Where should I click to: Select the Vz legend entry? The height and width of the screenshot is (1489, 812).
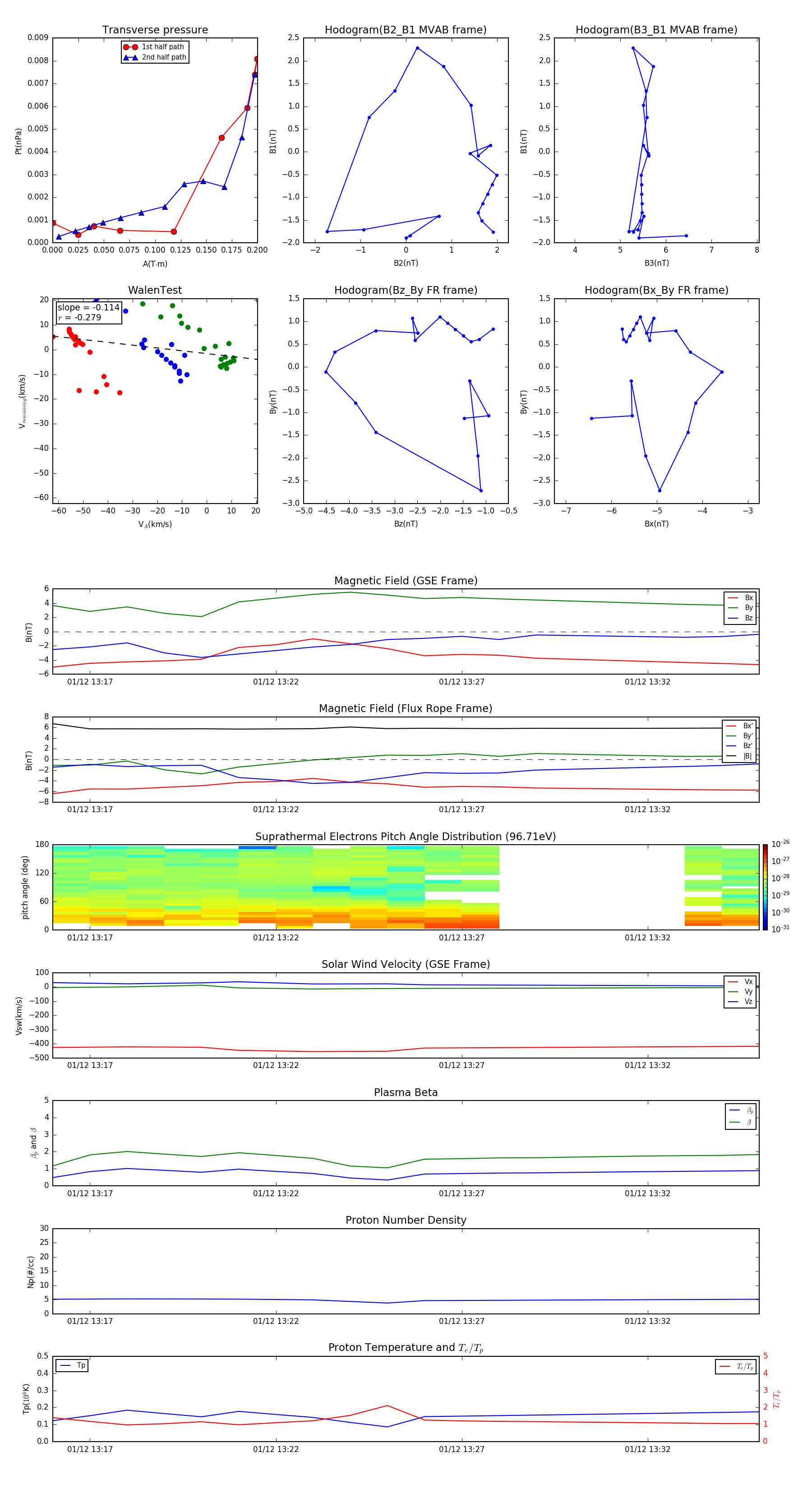point(740,1002)
